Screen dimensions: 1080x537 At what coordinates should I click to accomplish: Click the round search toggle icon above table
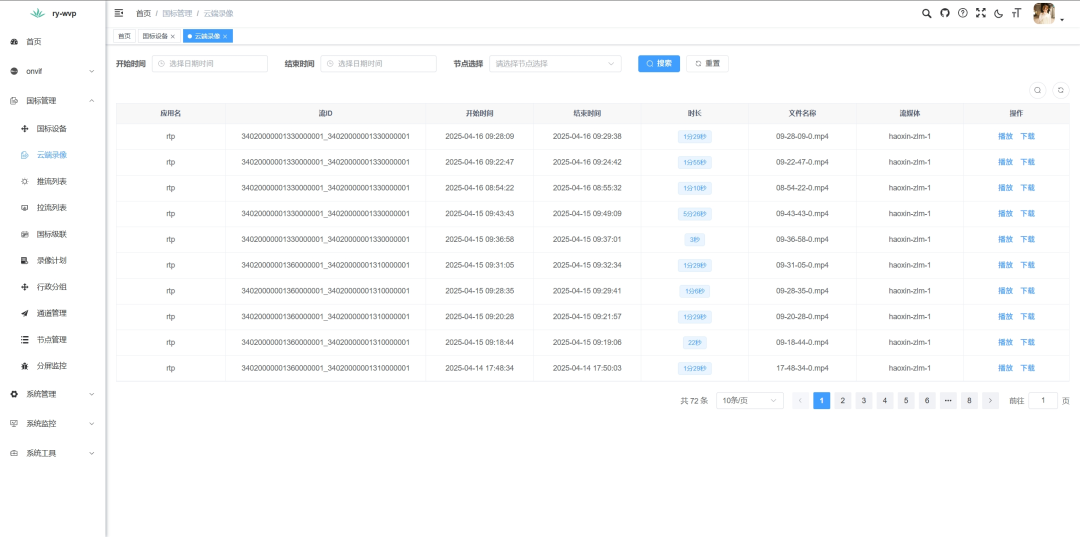[x=1038, y=90]
